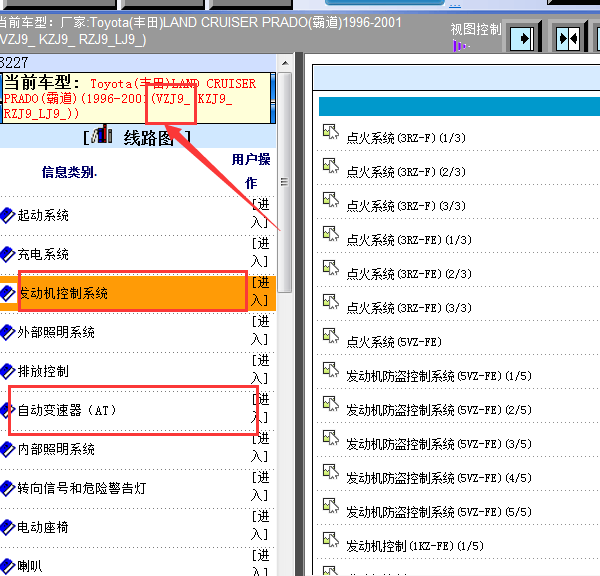
Task: Click diagram icon for 点火系统(3RZ-FE)(3/3)
Action: (331, 302)
